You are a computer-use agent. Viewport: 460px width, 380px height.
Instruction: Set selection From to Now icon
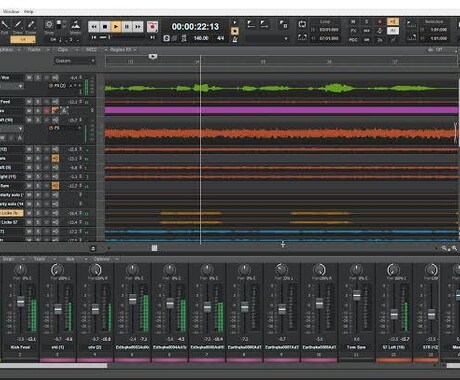pos(411,24)
